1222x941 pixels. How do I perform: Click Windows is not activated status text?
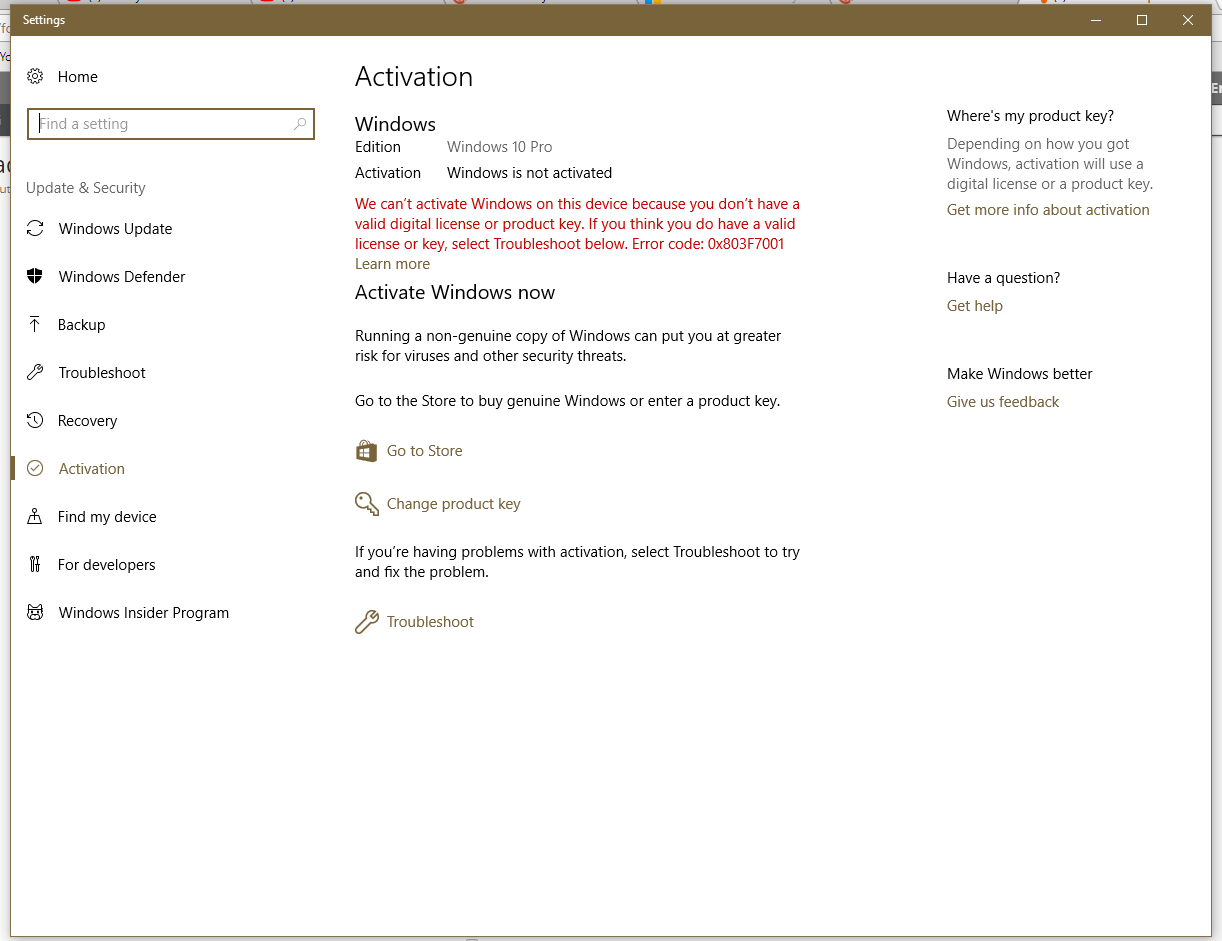point(529,173)
